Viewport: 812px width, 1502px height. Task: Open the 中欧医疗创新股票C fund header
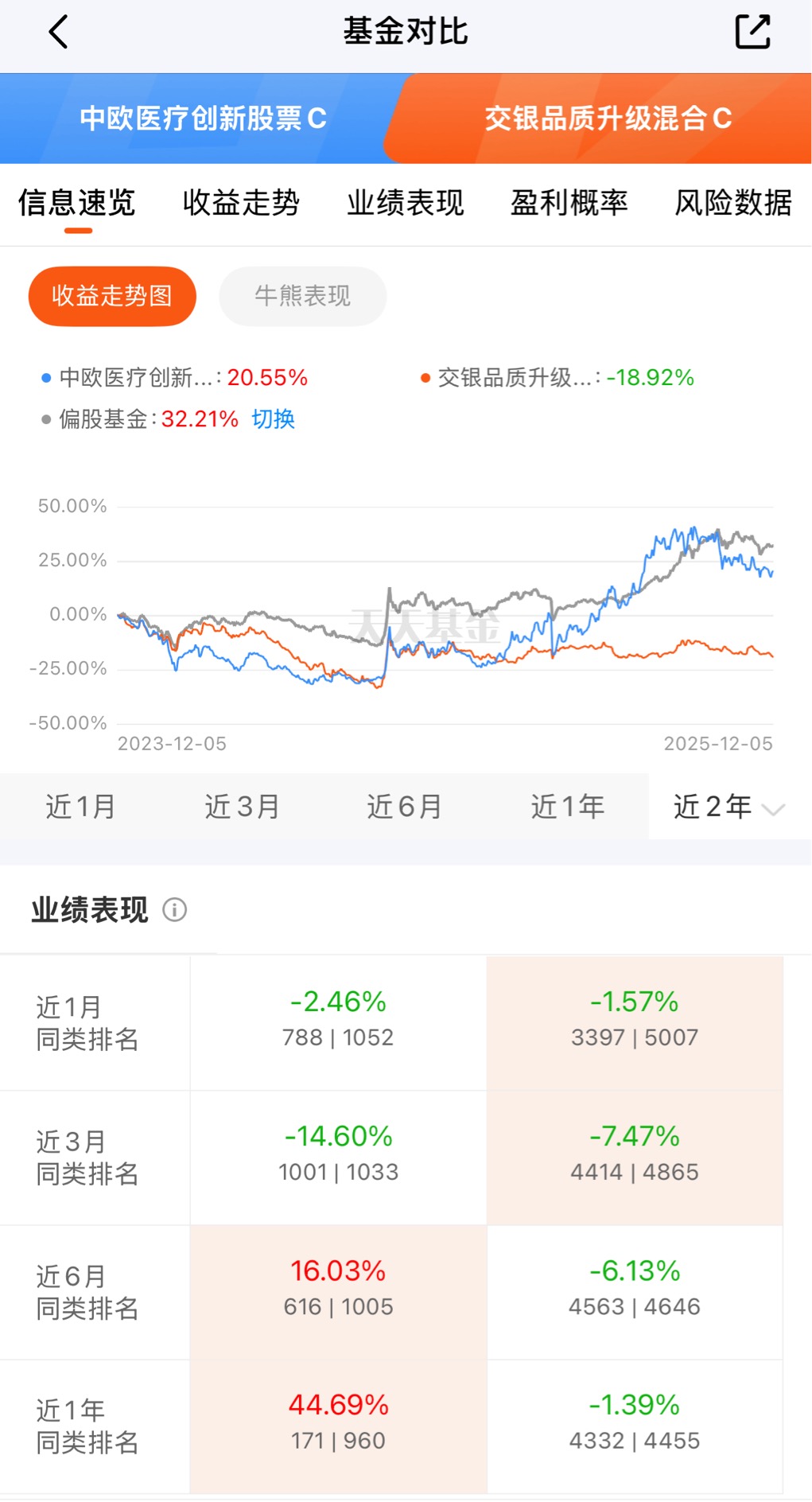coord(203,119)
